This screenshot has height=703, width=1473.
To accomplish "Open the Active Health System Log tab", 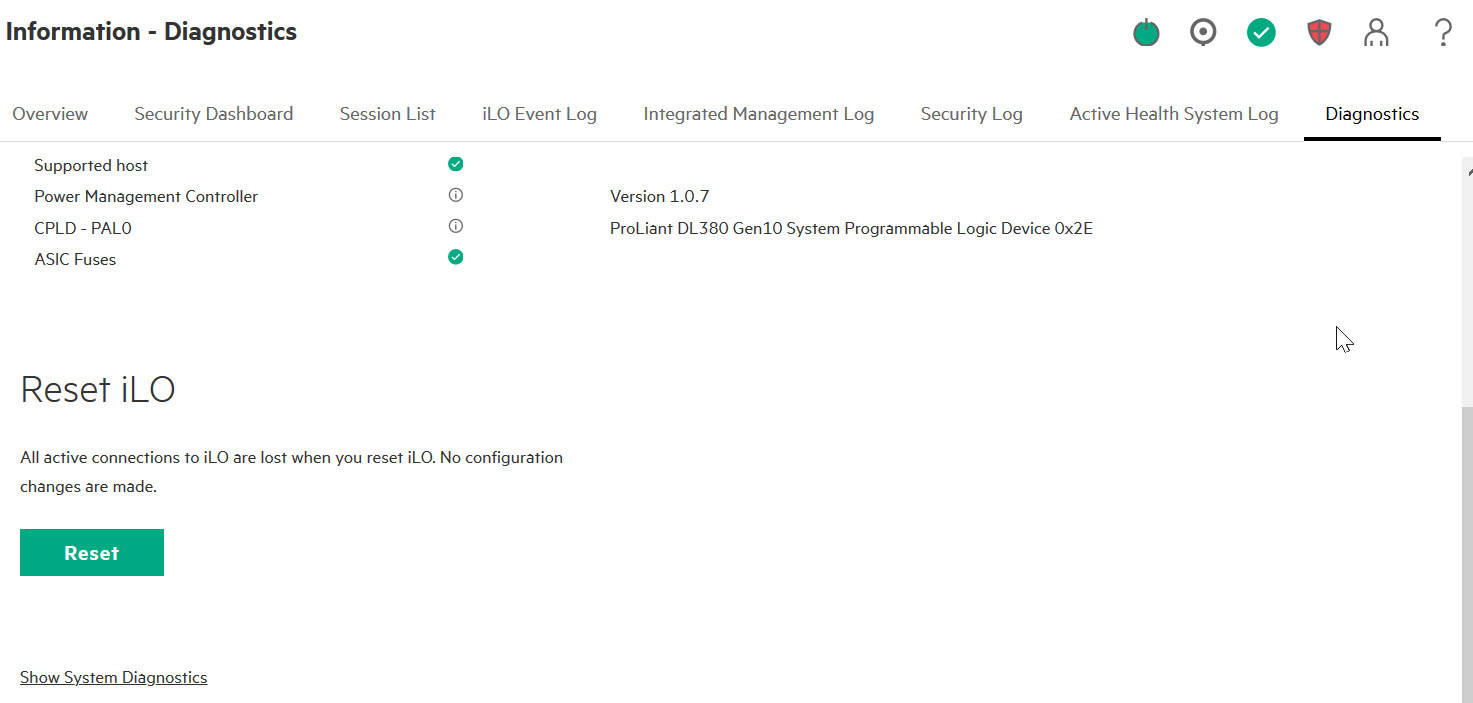I will click(1174, 114).
